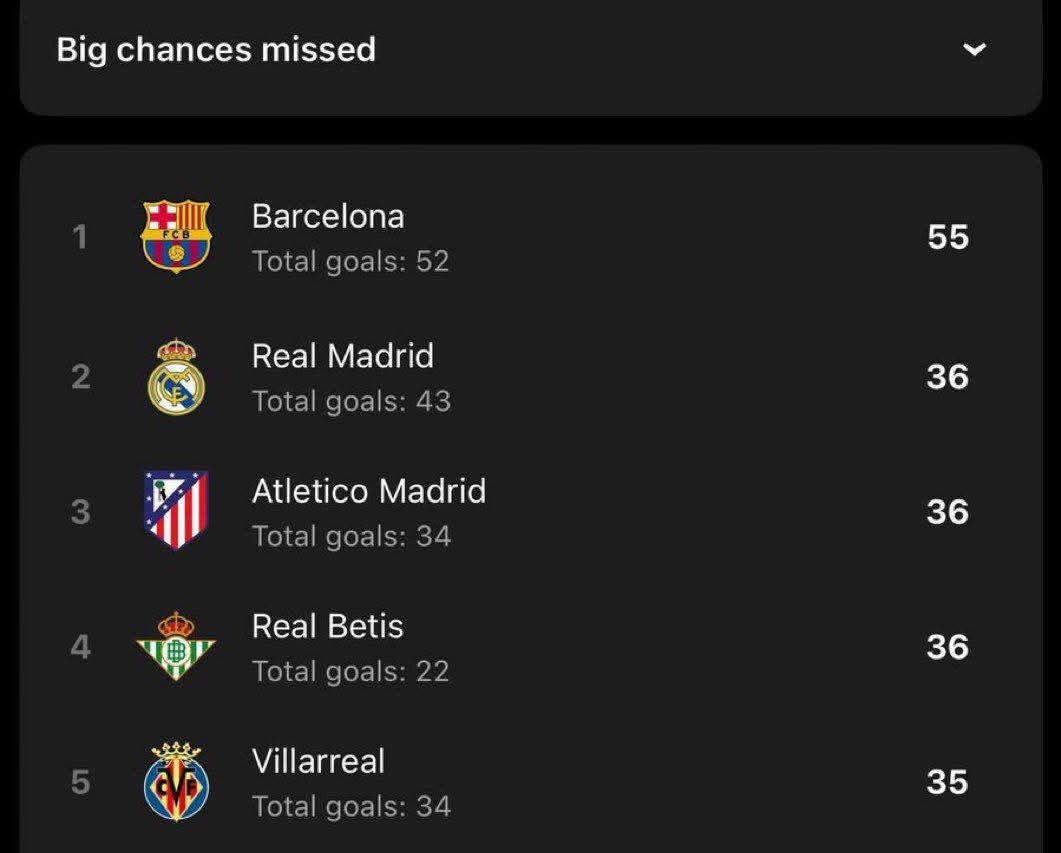Click Barcelona's Total goals: 52 text

pyautogui.click(x=350, y=262)
